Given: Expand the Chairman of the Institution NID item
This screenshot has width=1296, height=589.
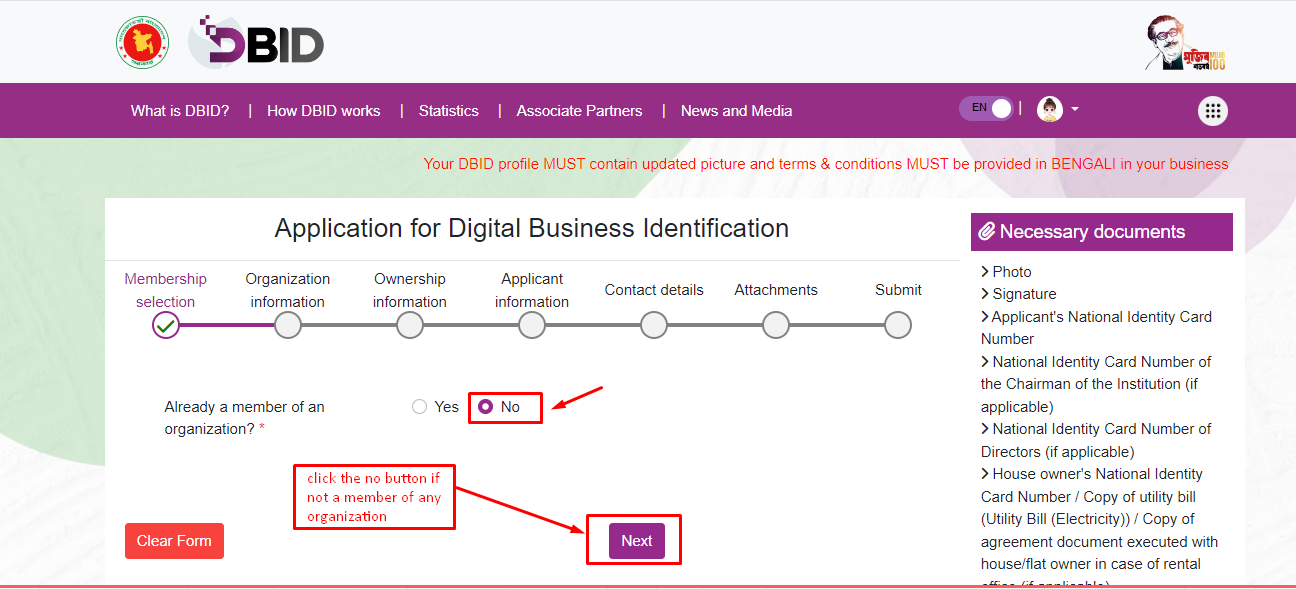Looking at the screenshot, I should pyautogui.click(x=1096, y=384).
